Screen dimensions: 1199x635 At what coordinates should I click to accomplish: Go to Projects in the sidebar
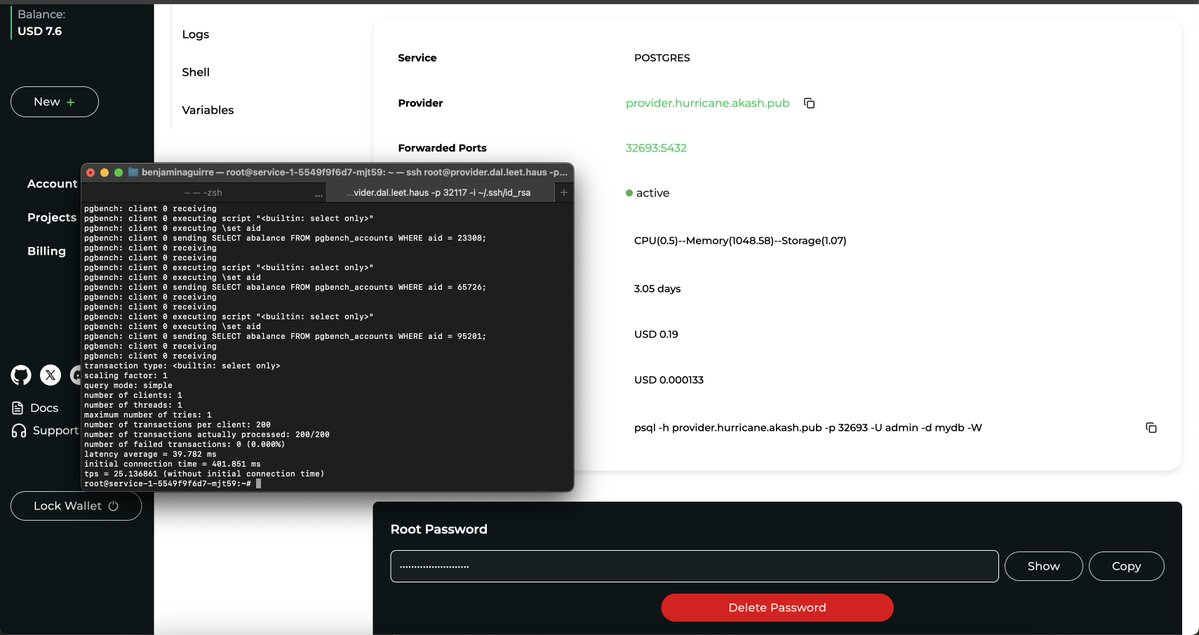coord(52,217)
